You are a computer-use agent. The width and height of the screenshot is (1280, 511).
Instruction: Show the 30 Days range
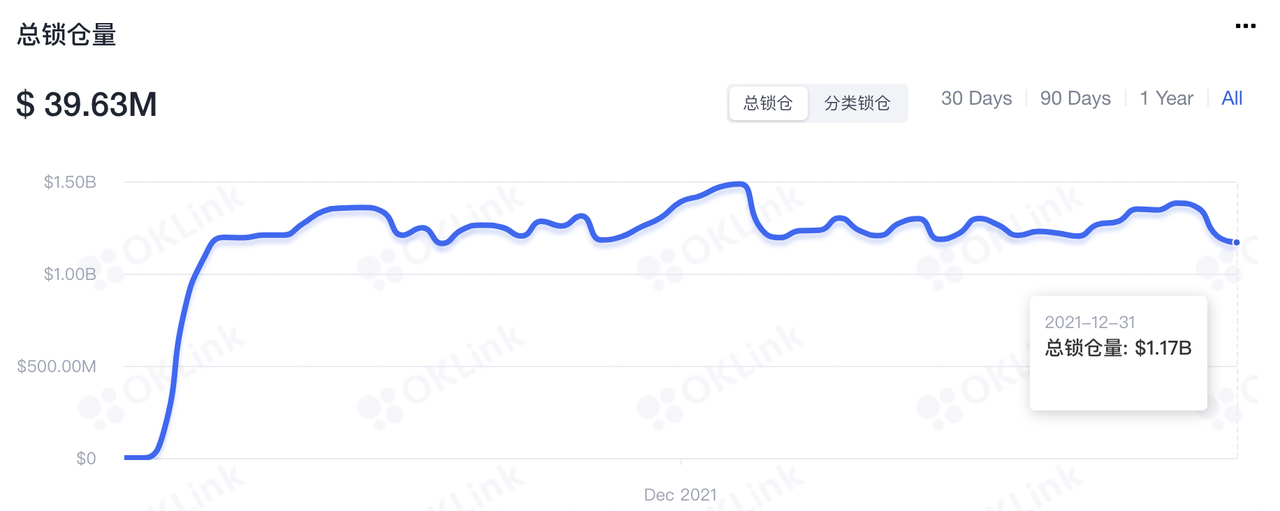pos(976,98)
